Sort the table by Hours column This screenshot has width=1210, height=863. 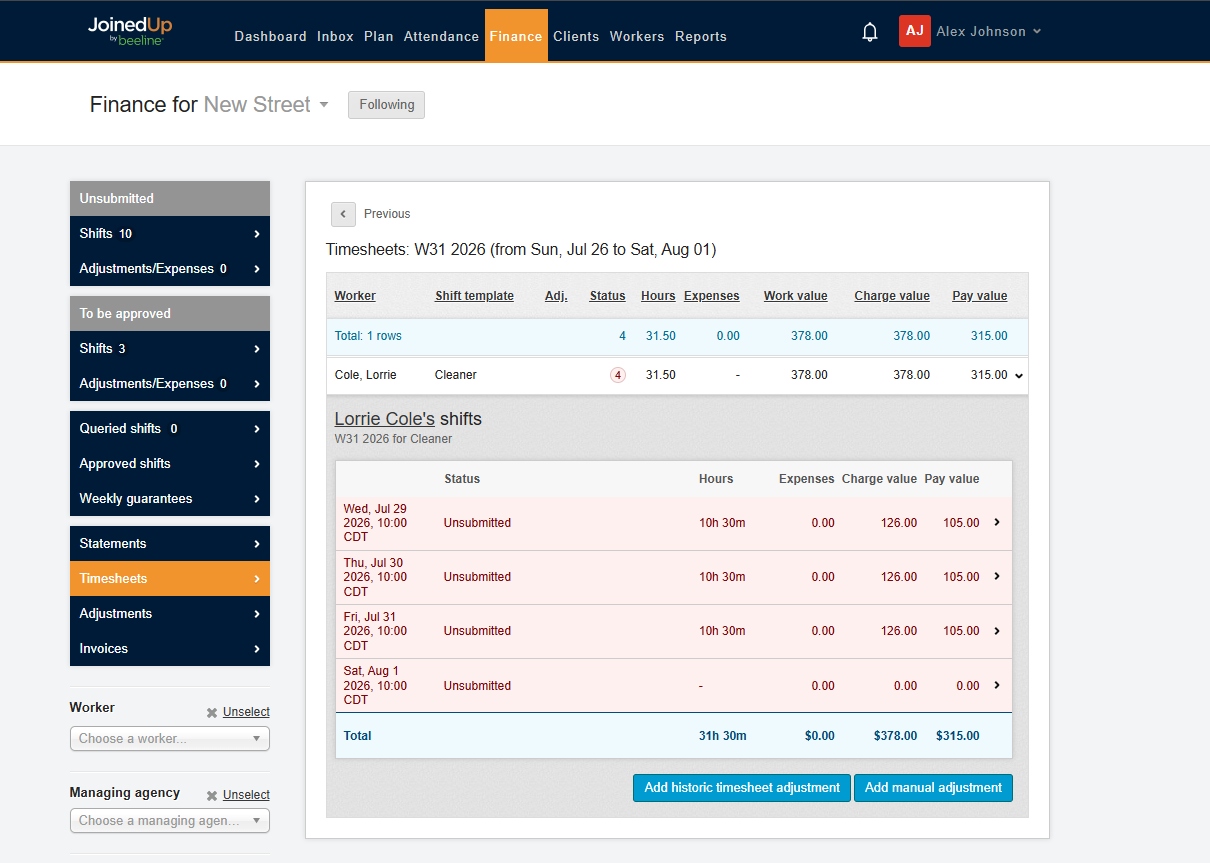658,296
